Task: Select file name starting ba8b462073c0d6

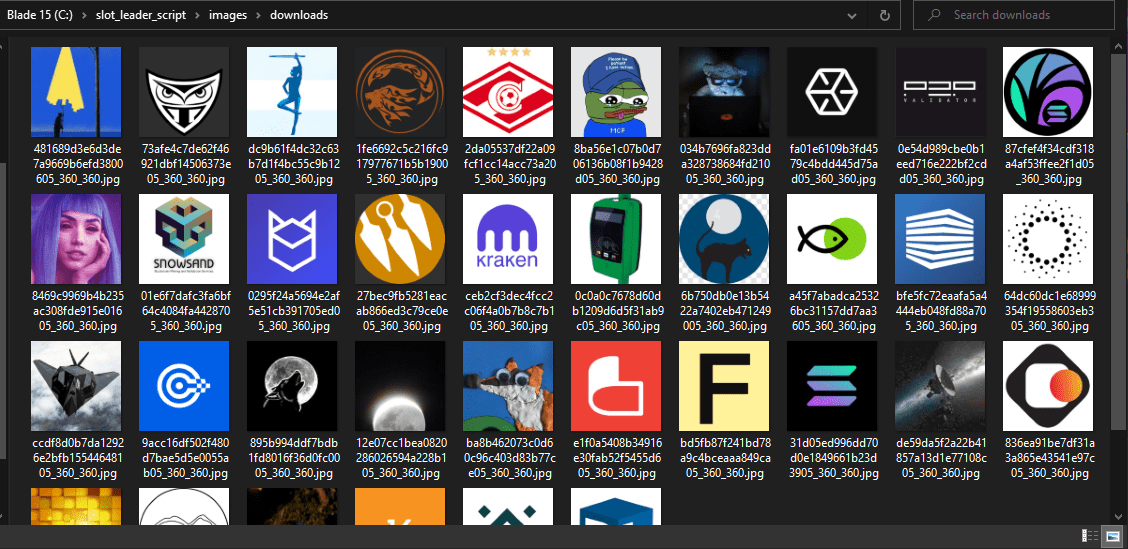Action: (508, 458)
